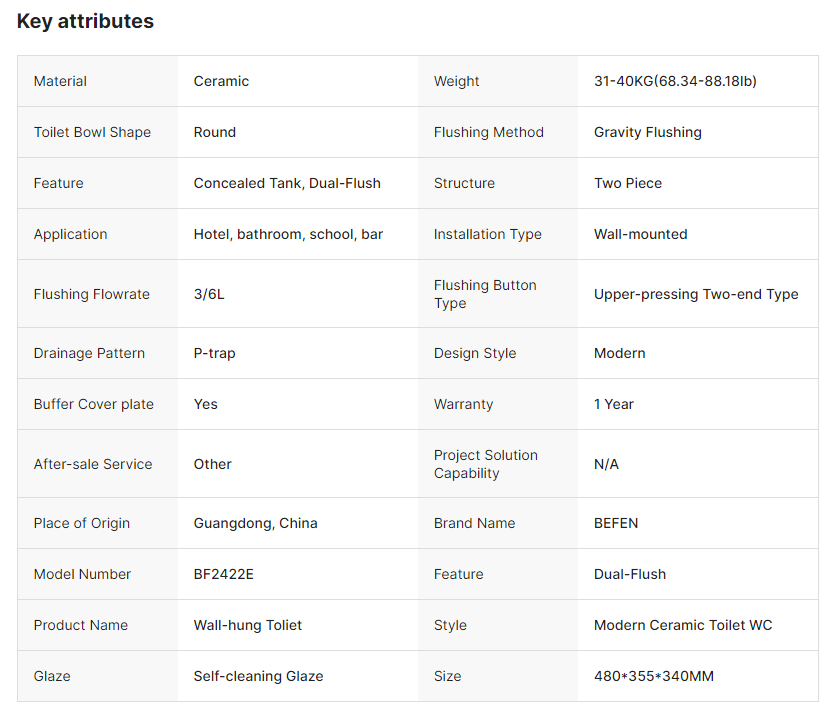This screenshot has width=840, height=721.
Task: Select Guangdong, China origin value
Action: coord(255,523)
